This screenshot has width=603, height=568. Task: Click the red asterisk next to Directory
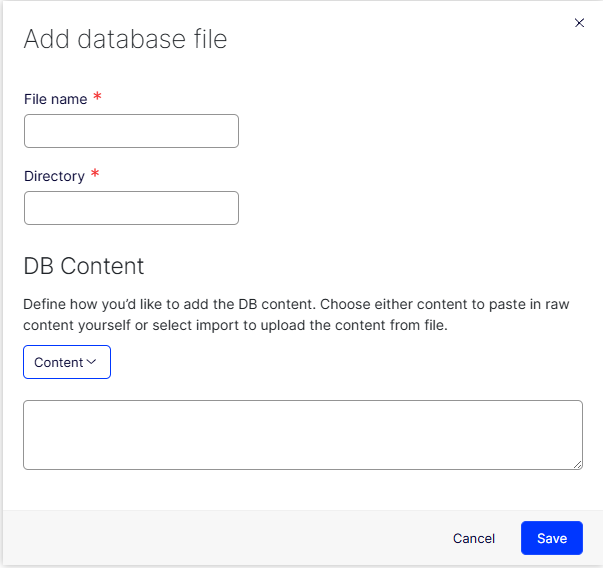tap(95, 173)
